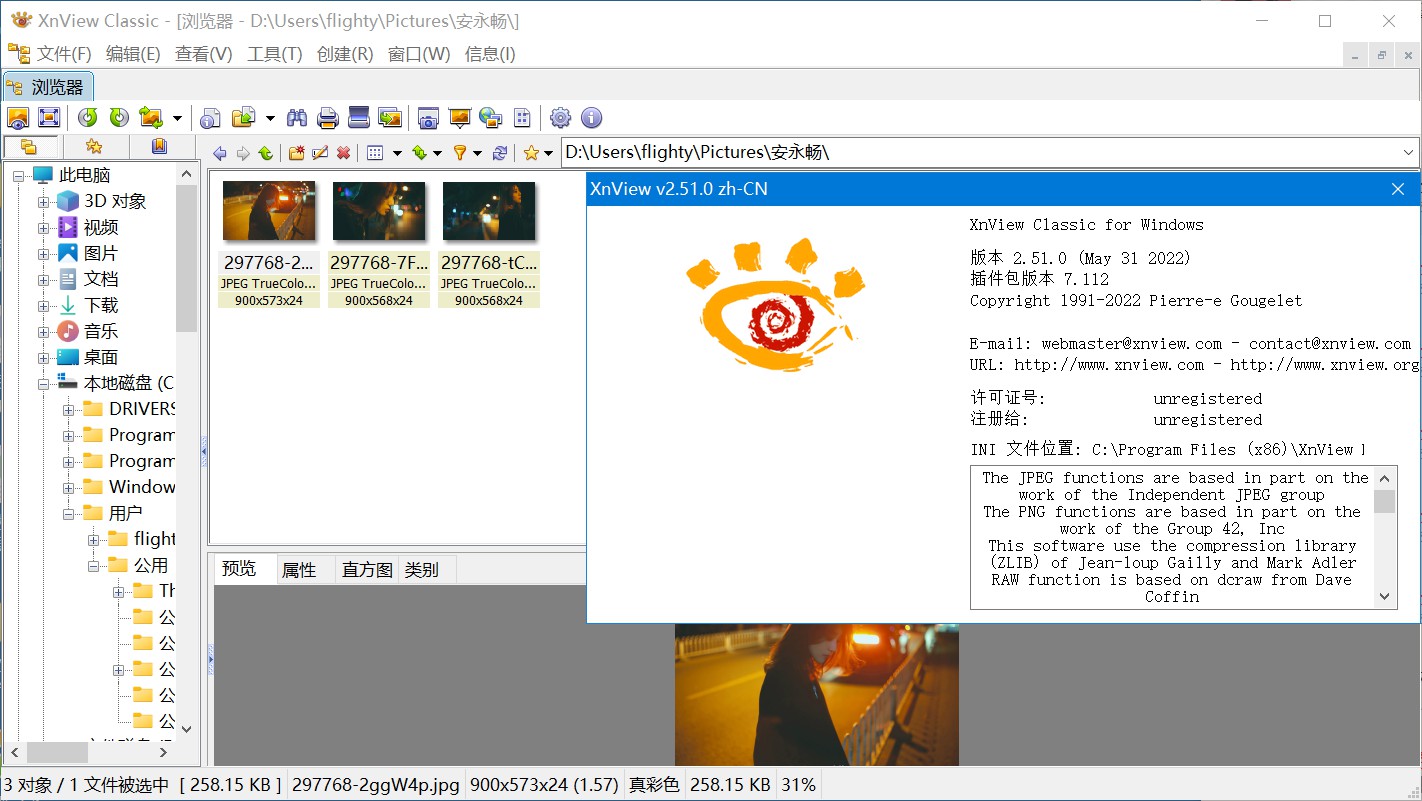The width and height of the screenshot is (1422, 801).
Task: Open the selected image in viewer
Action: coord(18,118)
